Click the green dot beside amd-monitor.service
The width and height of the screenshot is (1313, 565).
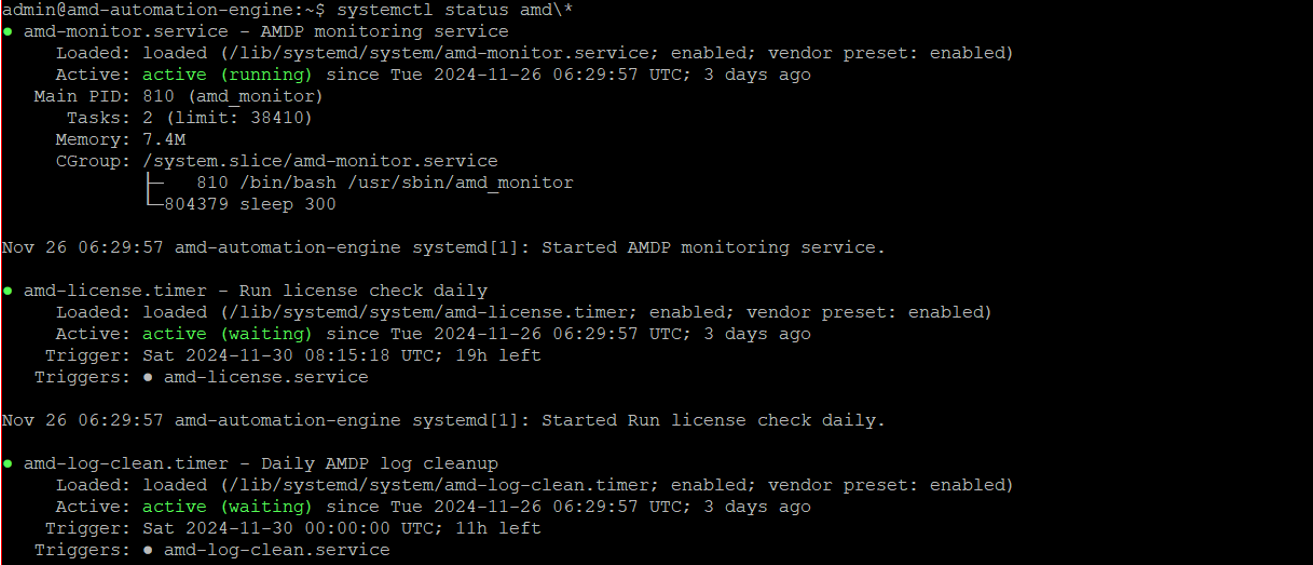click(8, 32)
